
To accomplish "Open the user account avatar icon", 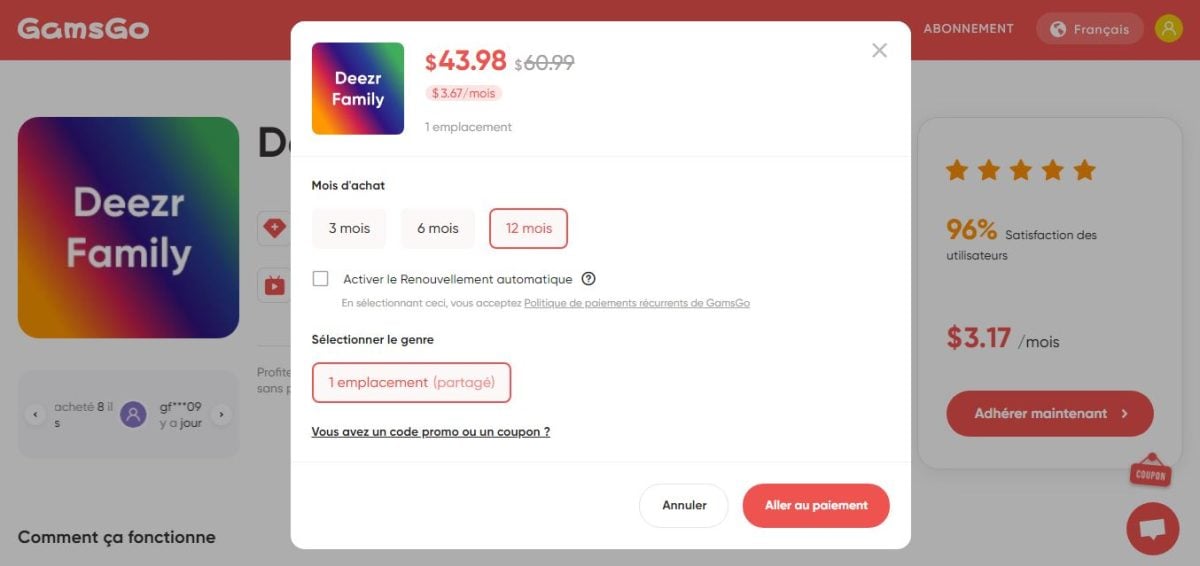I will click(x=1168, y=28).
